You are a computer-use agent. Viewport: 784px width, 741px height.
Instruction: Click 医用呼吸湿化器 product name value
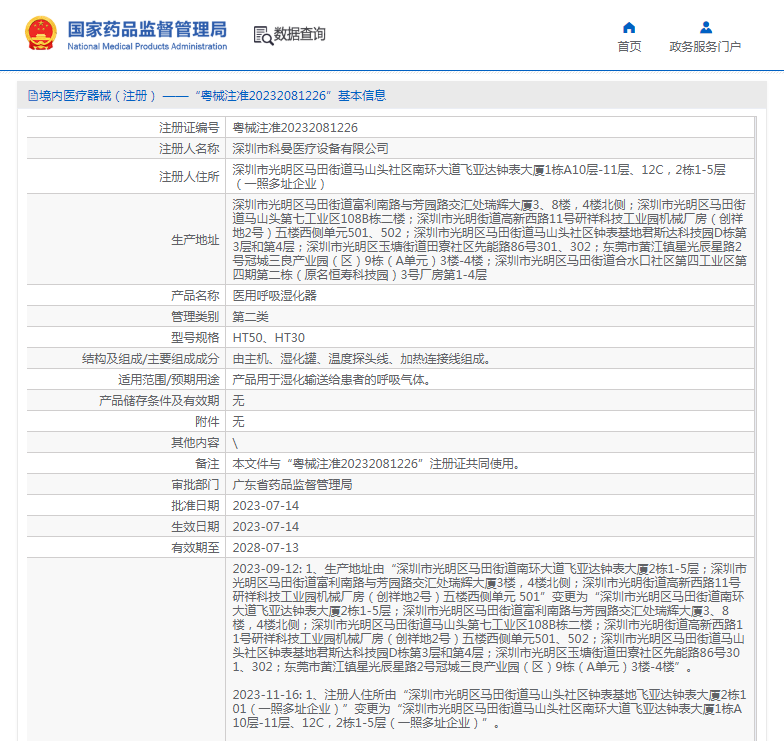[x=274, y=296]
